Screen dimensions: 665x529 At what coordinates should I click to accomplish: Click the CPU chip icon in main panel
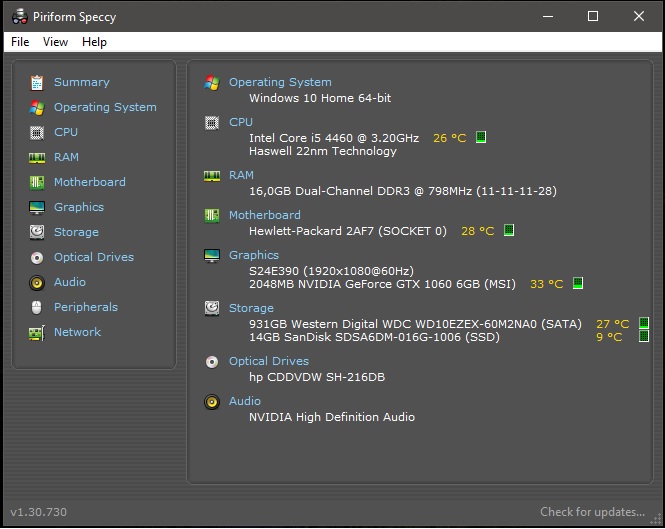pos(212,123)
